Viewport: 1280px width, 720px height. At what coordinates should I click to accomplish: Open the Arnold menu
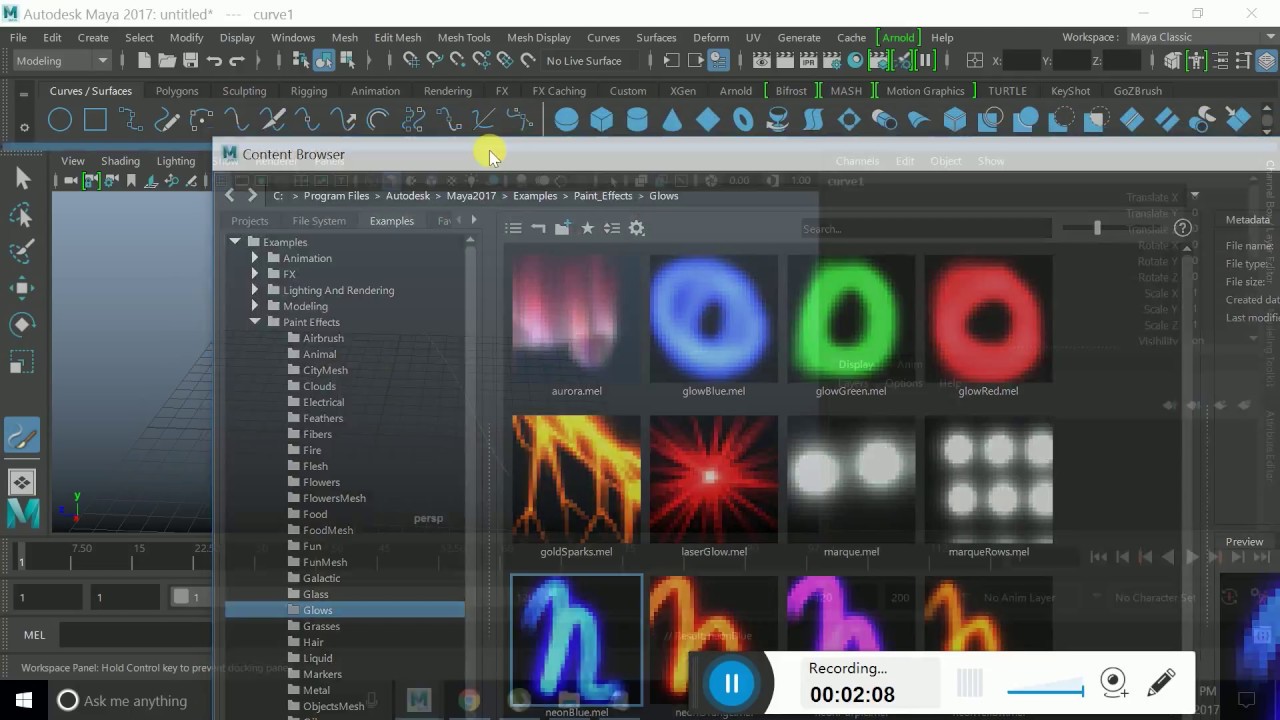pos(898,38)
